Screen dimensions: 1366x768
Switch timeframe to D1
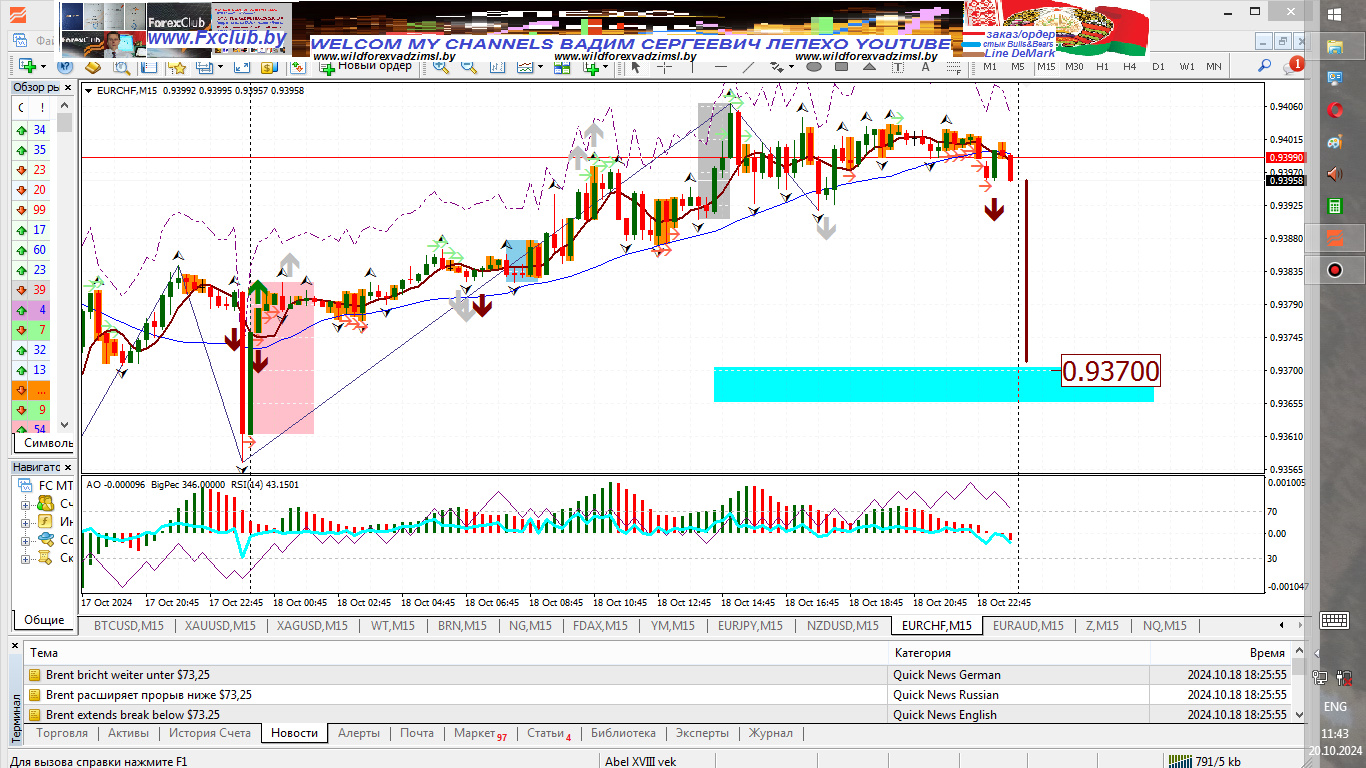(1158, 67)
